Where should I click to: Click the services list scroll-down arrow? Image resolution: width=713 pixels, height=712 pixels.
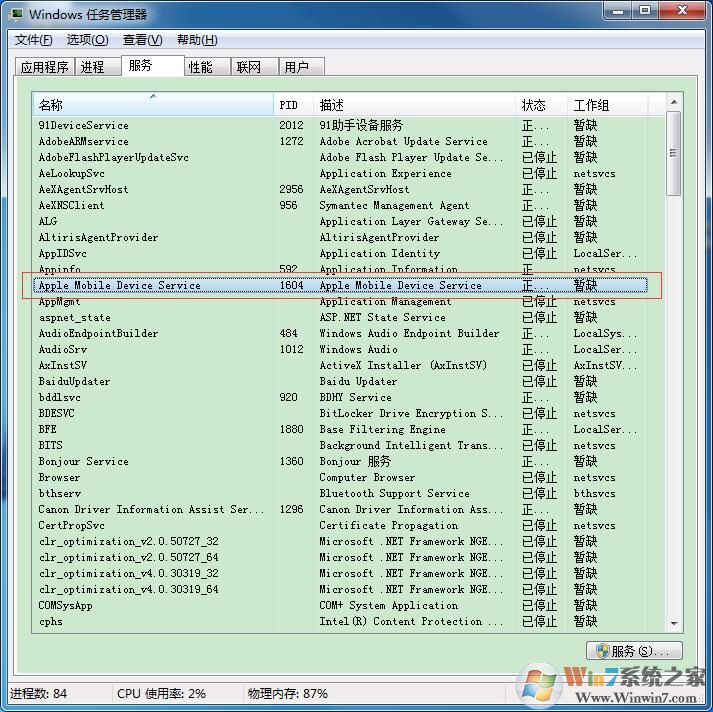674,623
